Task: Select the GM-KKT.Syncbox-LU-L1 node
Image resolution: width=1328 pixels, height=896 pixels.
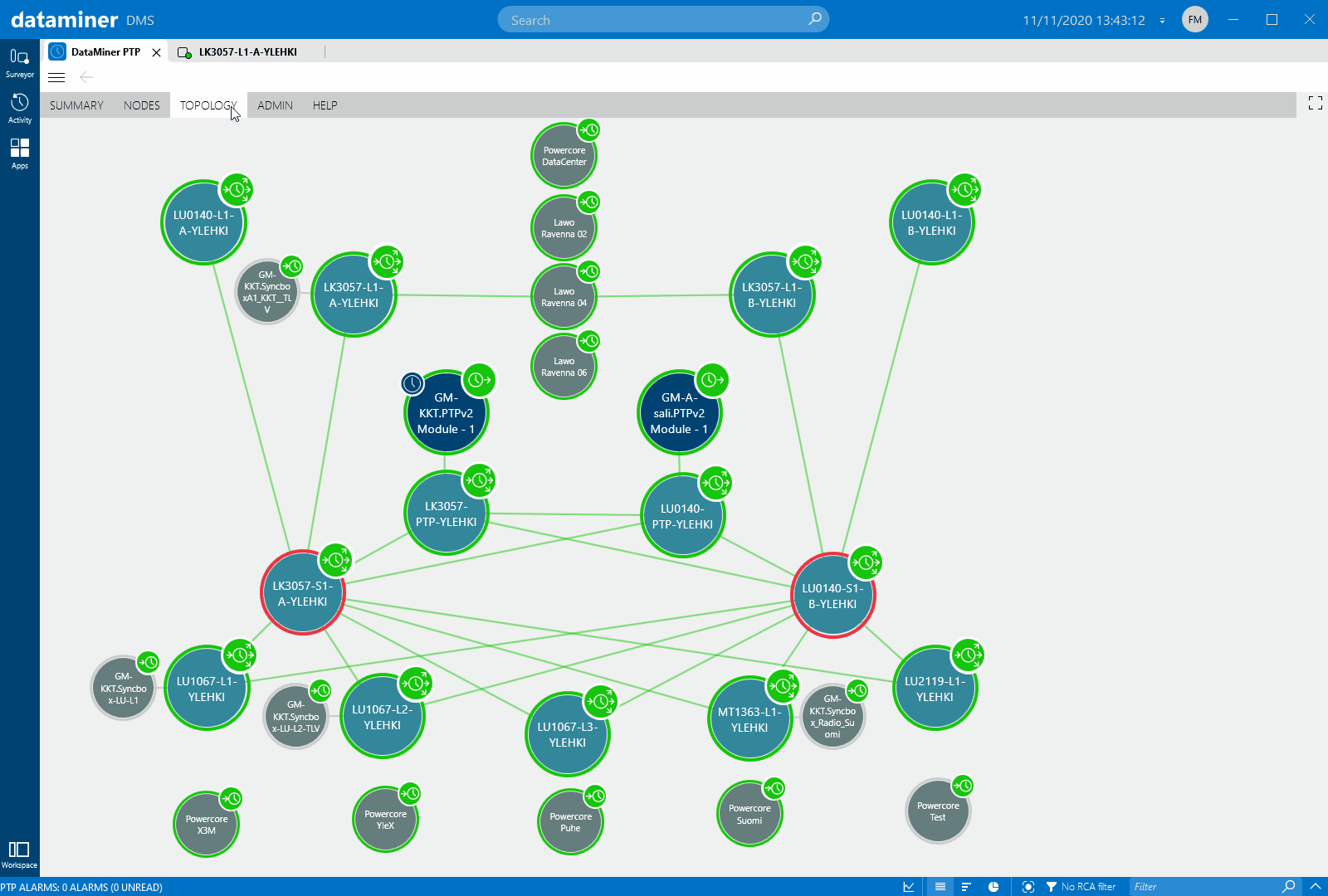Action: click(x=123, y=688)
